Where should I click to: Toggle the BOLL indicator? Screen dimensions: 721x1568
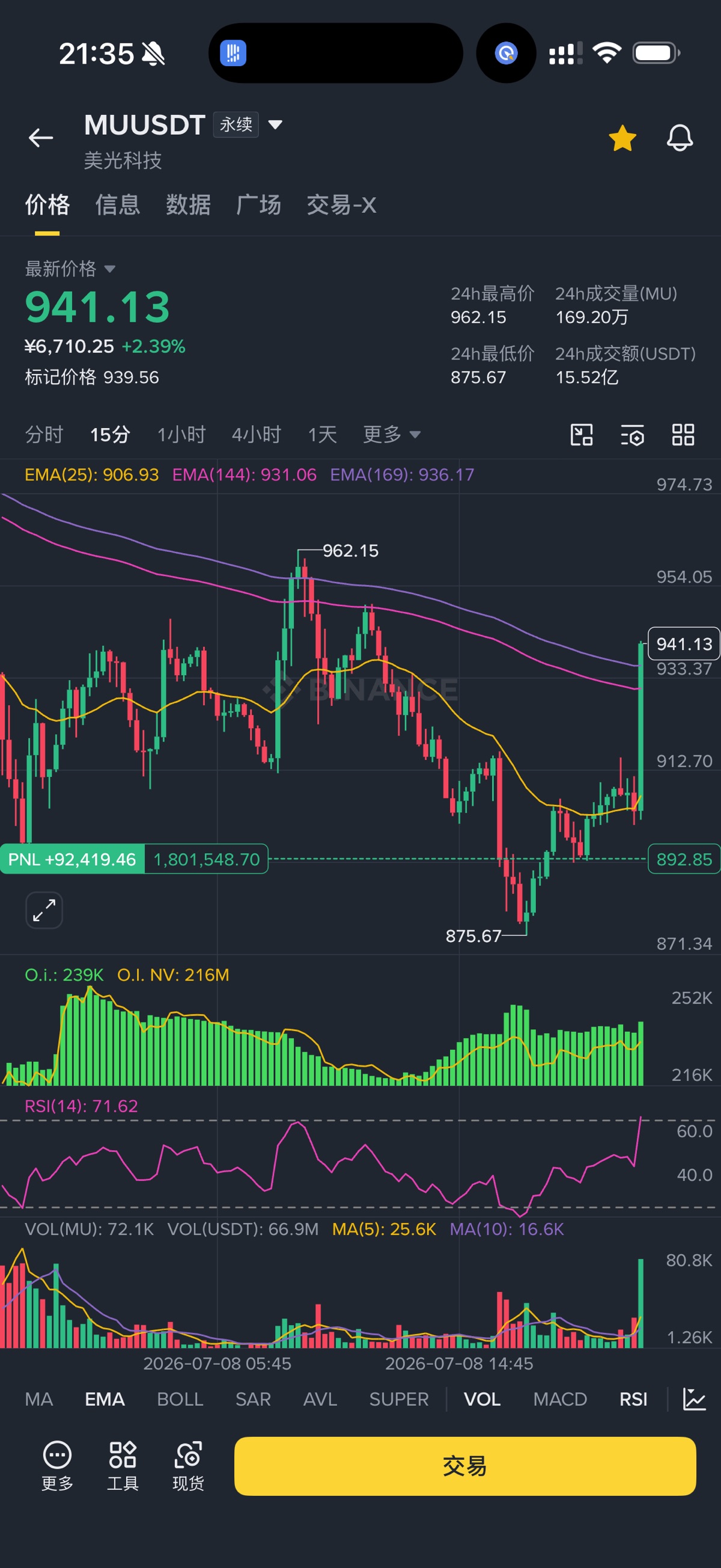(x=180, y=1399)
